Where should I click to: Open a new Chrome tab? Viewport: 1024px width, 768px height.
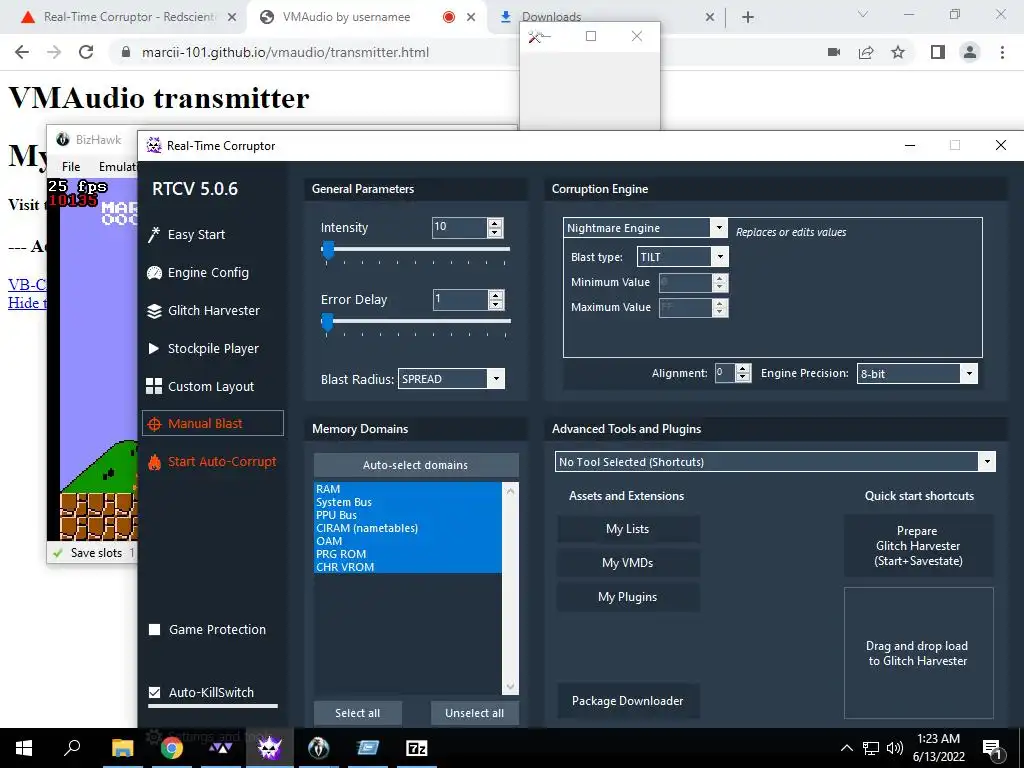(748, 18)
